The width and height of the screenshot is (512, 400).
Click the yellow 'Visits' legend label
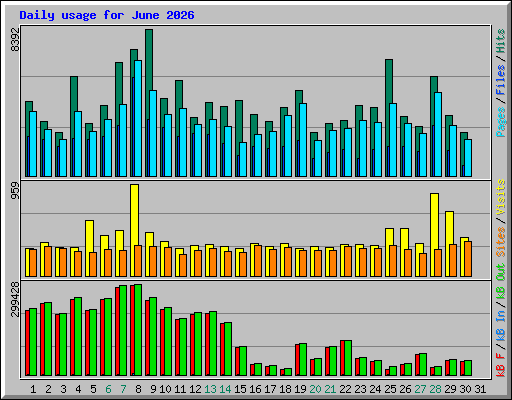coord(501,197)
